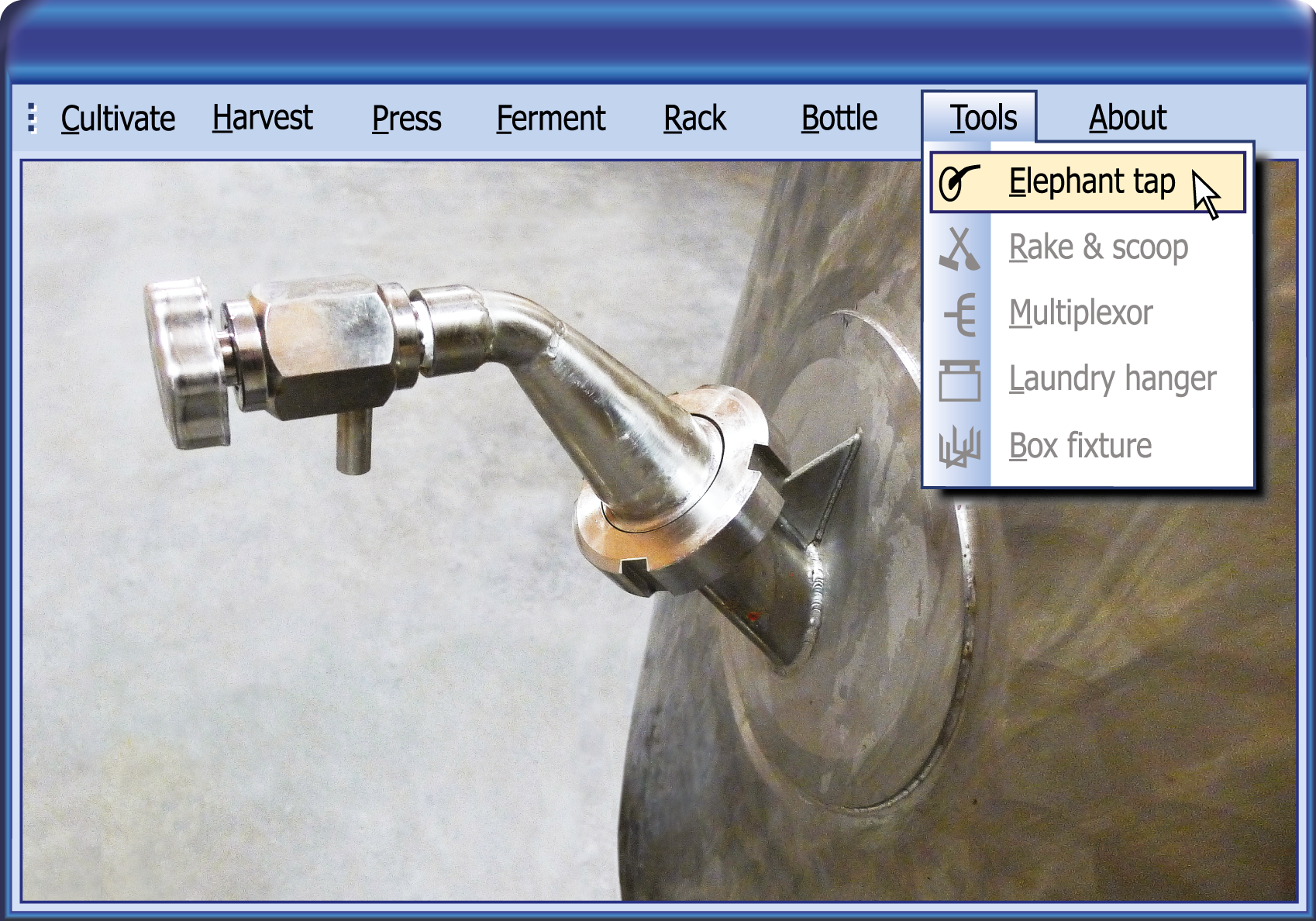The height and width of the screenshot is (921, 1316).
Task: Click the menu bar grip handle
Action: (32, 119)
